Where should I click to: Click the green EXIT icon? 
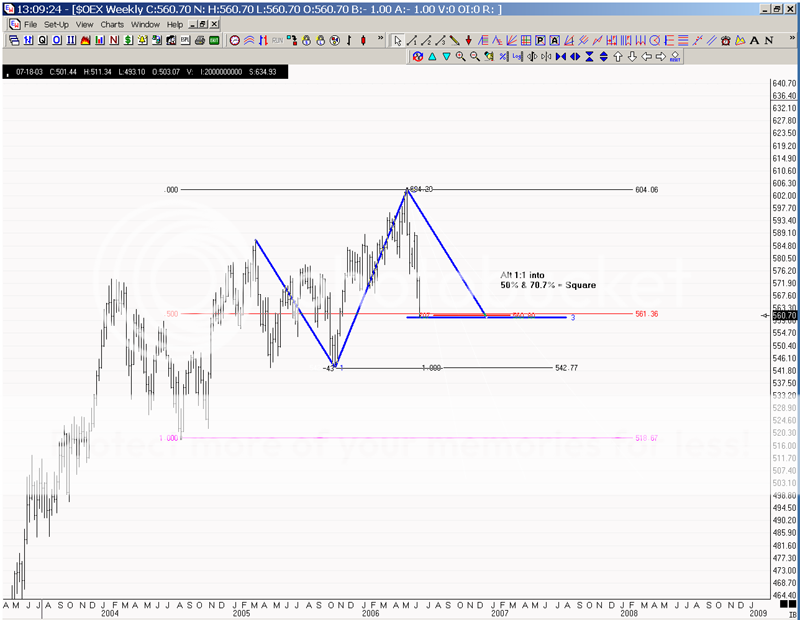pos(214,40)
